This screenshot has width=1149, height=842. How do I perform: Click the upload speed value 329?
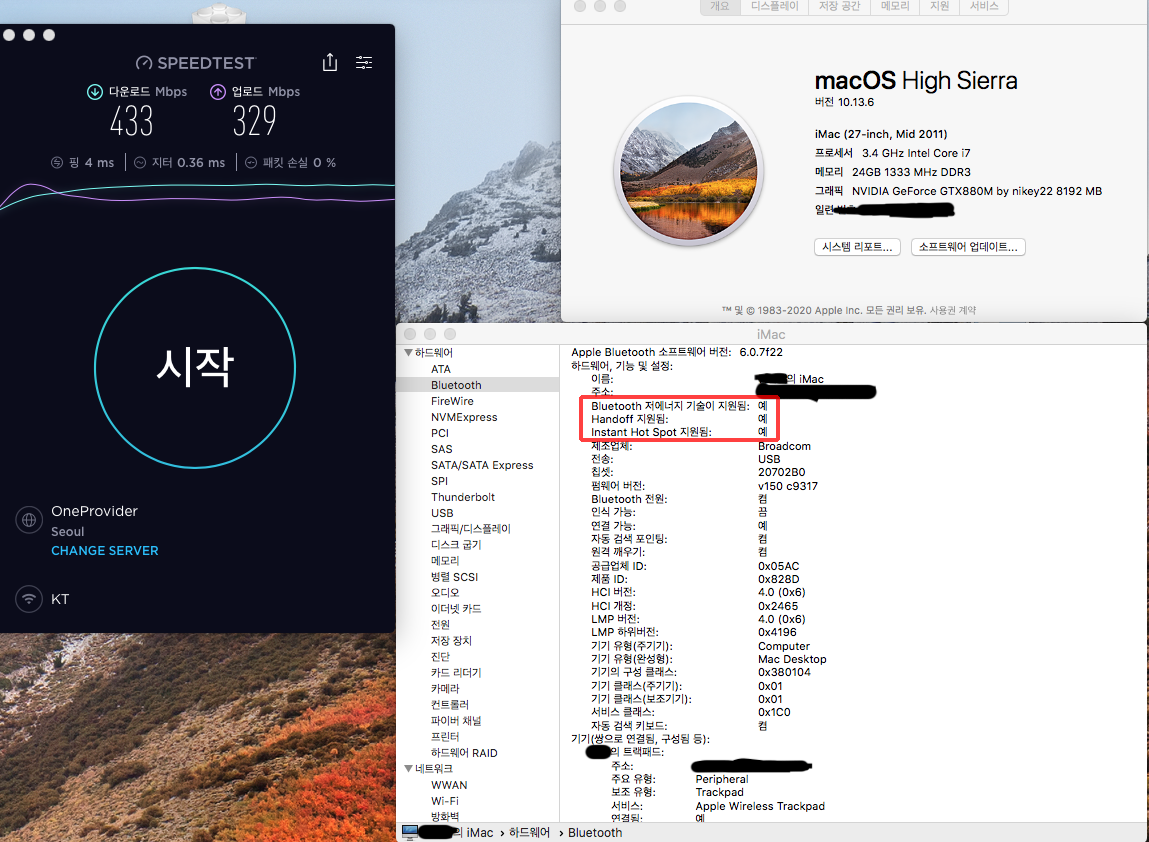[254, 121]
